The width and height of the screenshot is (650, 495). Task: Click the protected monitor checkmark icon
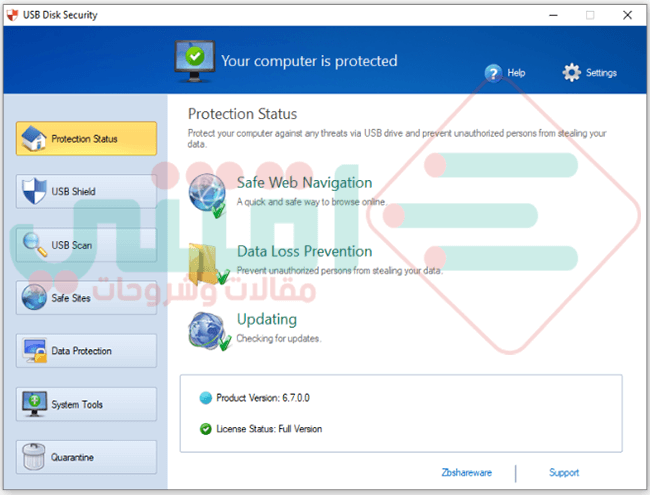click(195, 61)
